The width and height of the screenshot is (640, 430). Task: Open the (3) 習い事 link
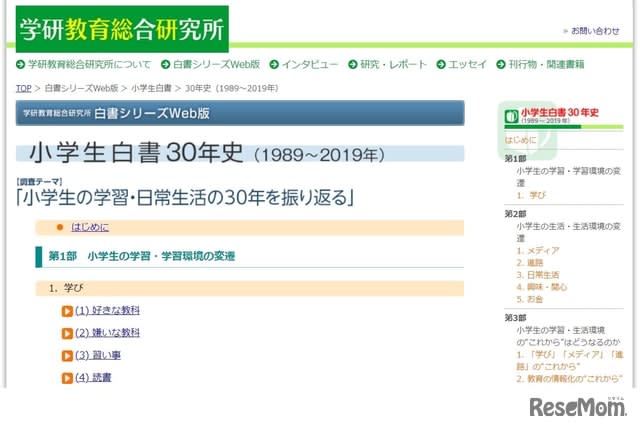[x=98, y=355]
